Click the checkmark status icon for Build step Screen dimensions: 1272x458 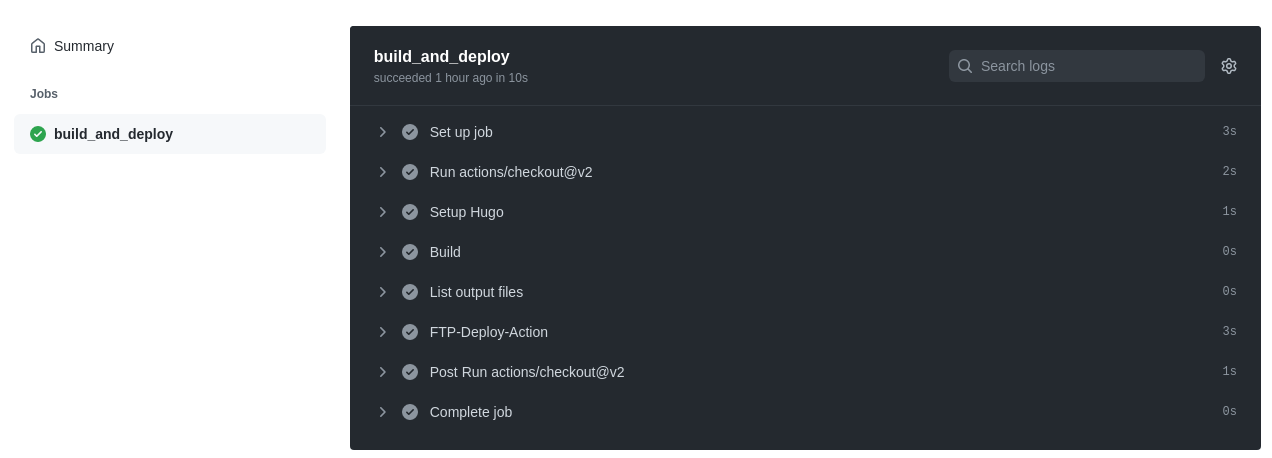(x=410, y=252)
